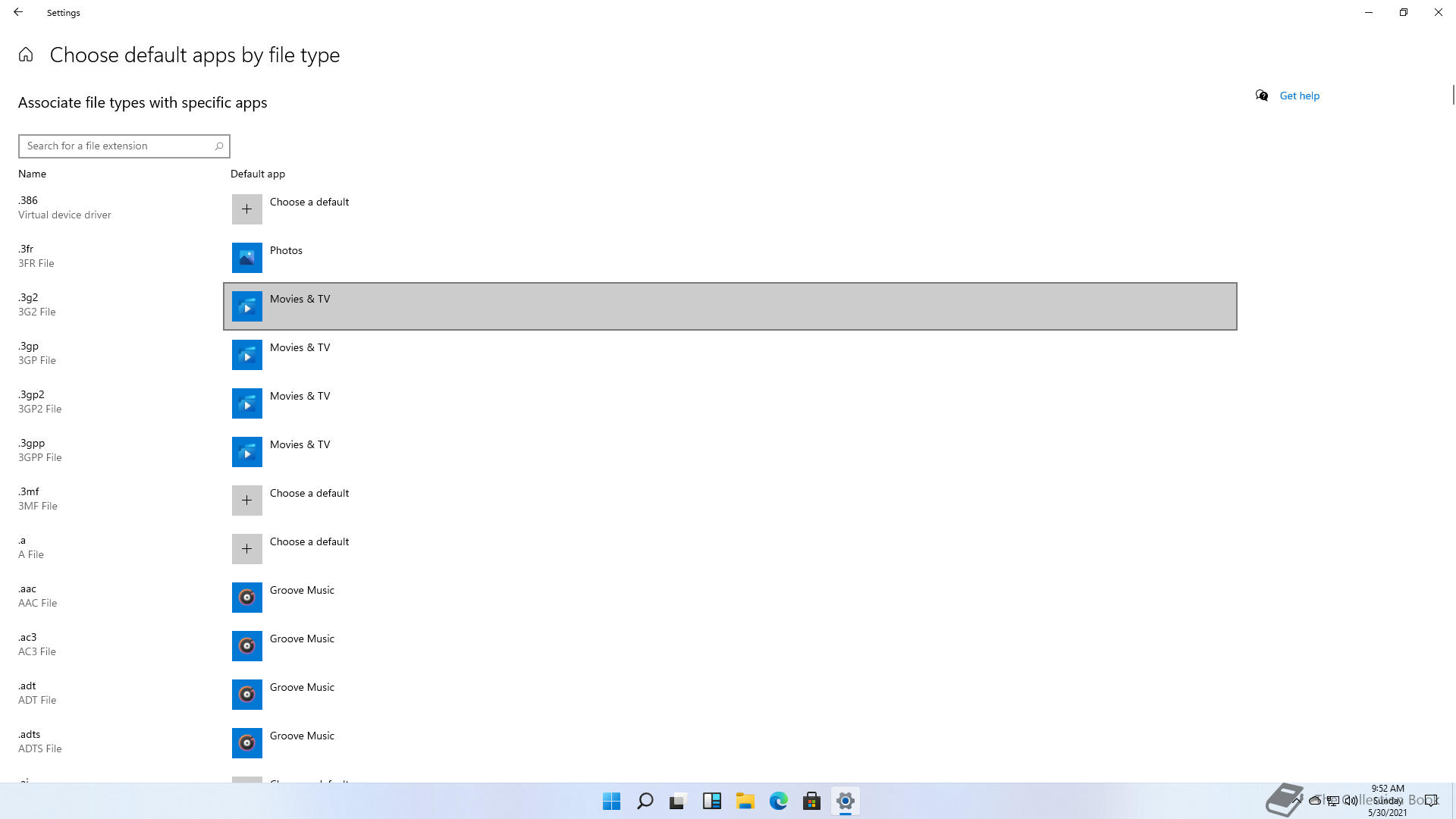Click the .3gp2 extension name
The image size is (1456, 819).
point(31,394)
